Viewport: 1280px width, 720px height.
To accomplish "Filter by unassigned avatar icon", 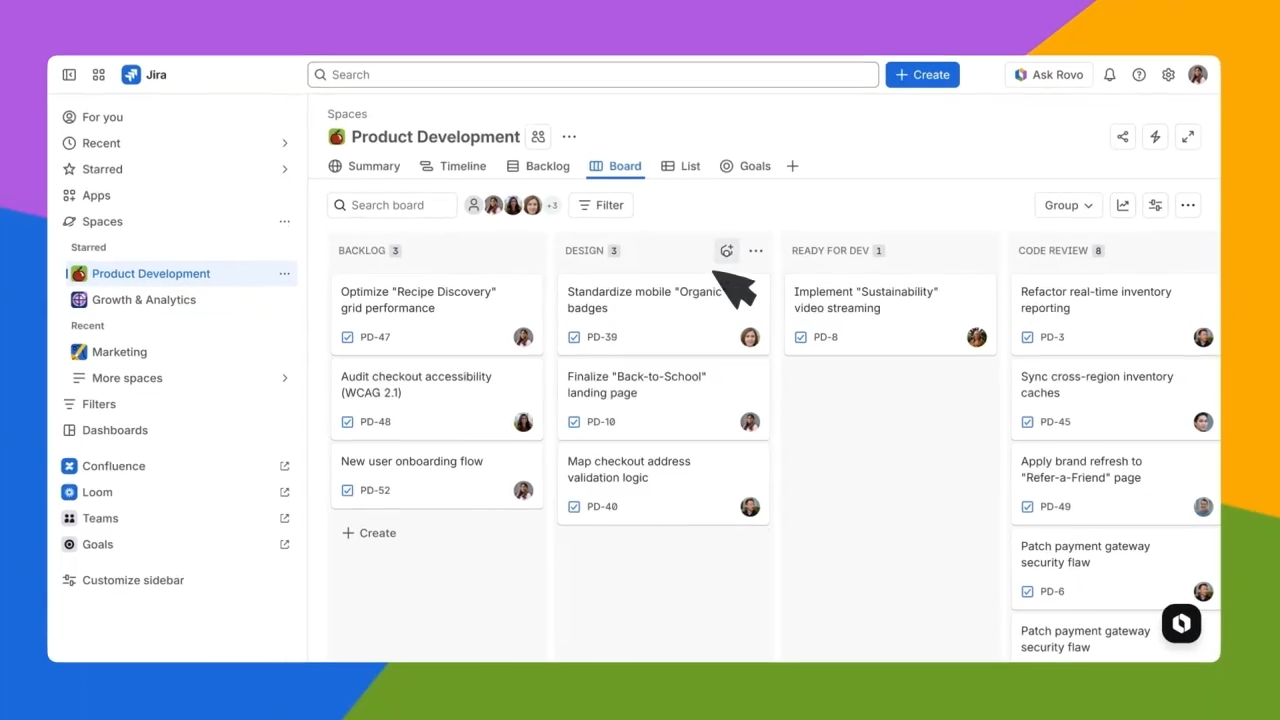I will (474, 205).
